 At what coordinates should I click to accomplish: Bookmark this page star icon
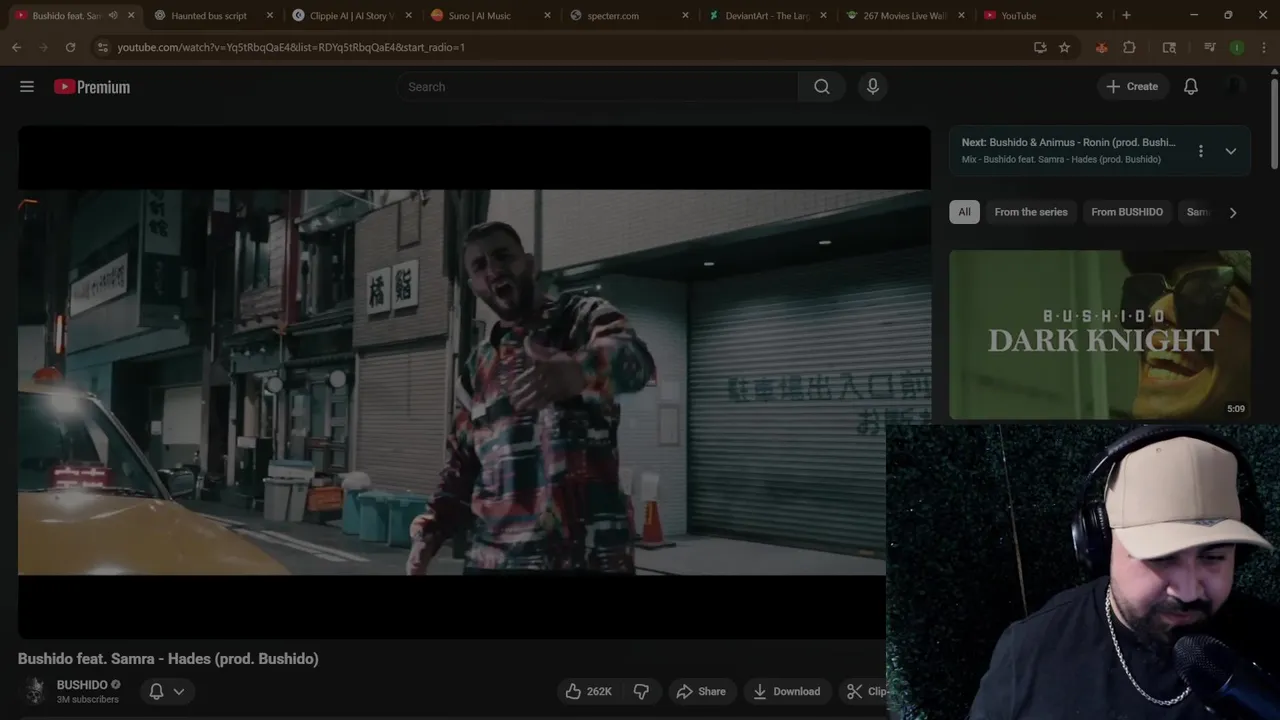tap(1064, 47)
